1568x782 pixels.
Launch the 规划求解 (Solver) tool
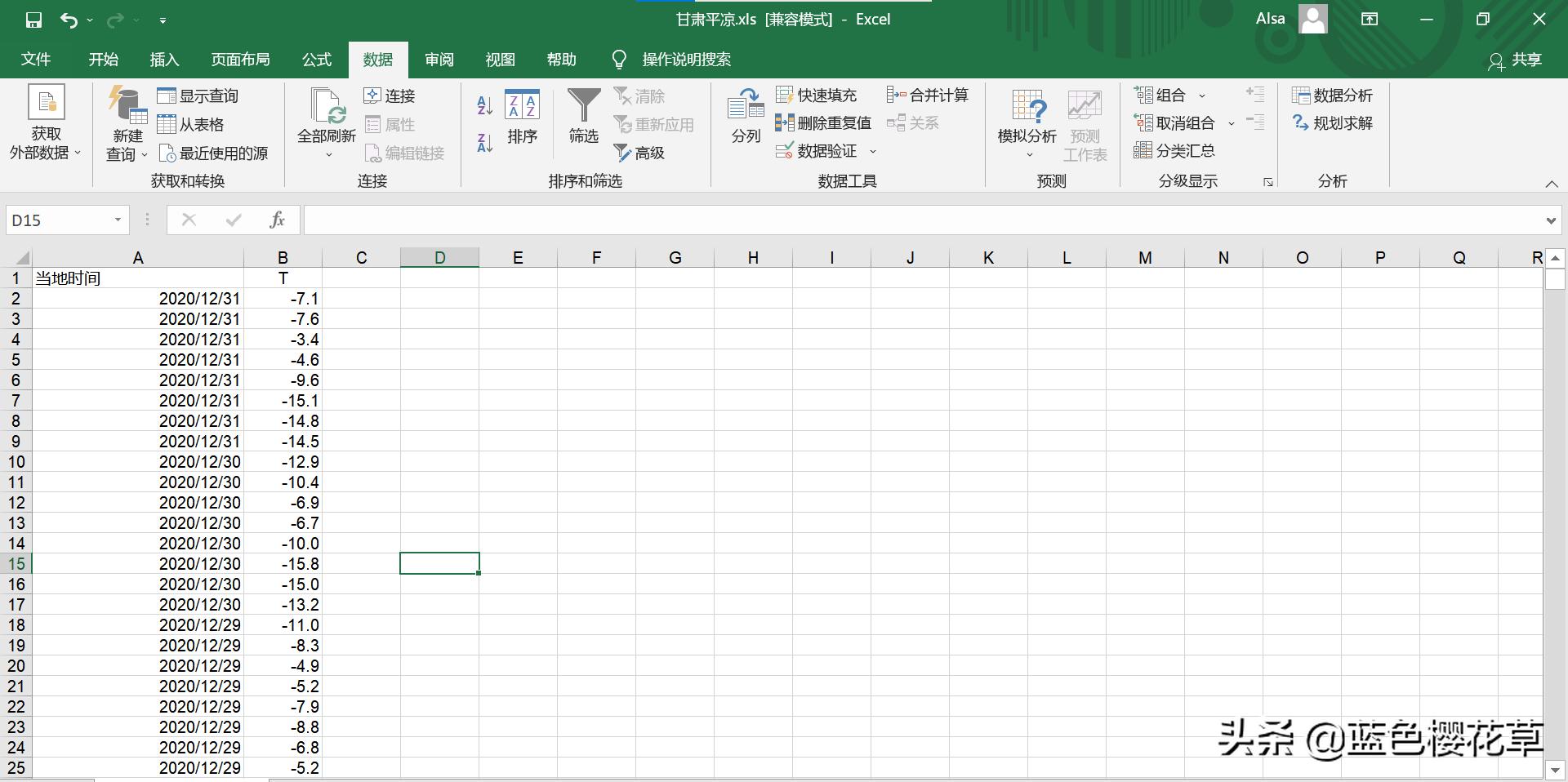[1332, 123]
